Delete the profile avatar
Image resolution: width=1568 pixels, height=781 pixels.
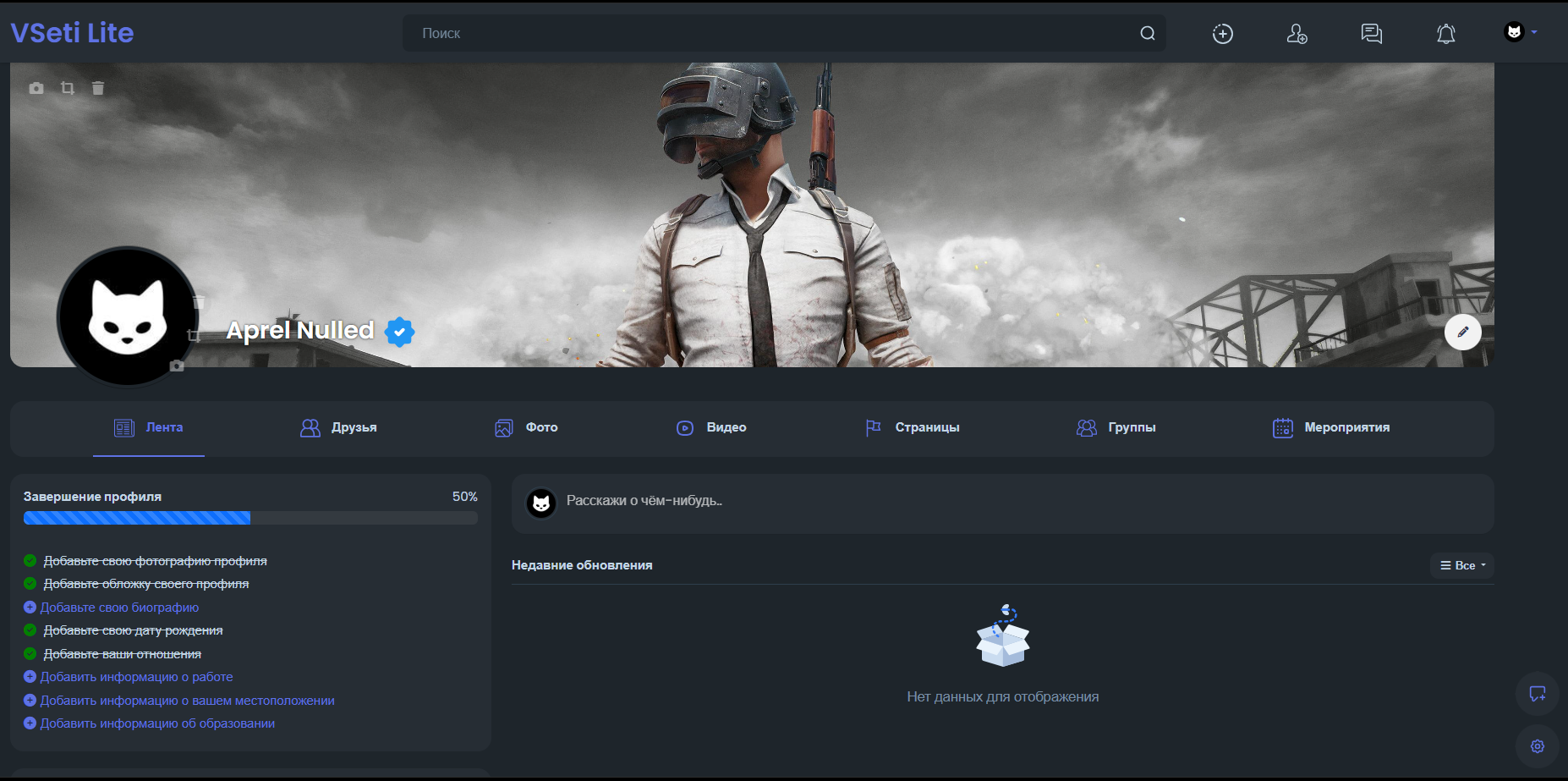tap(200, 302)
